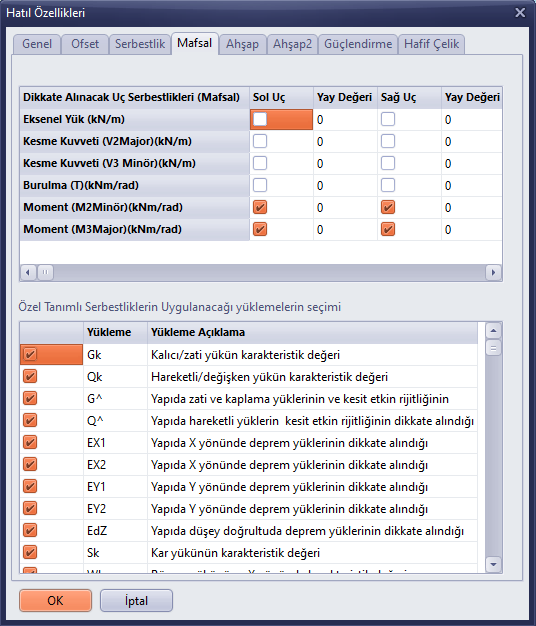Grab the horizontal scrollbar thumb
Screen dimensions: 536x626
point(45,273)
